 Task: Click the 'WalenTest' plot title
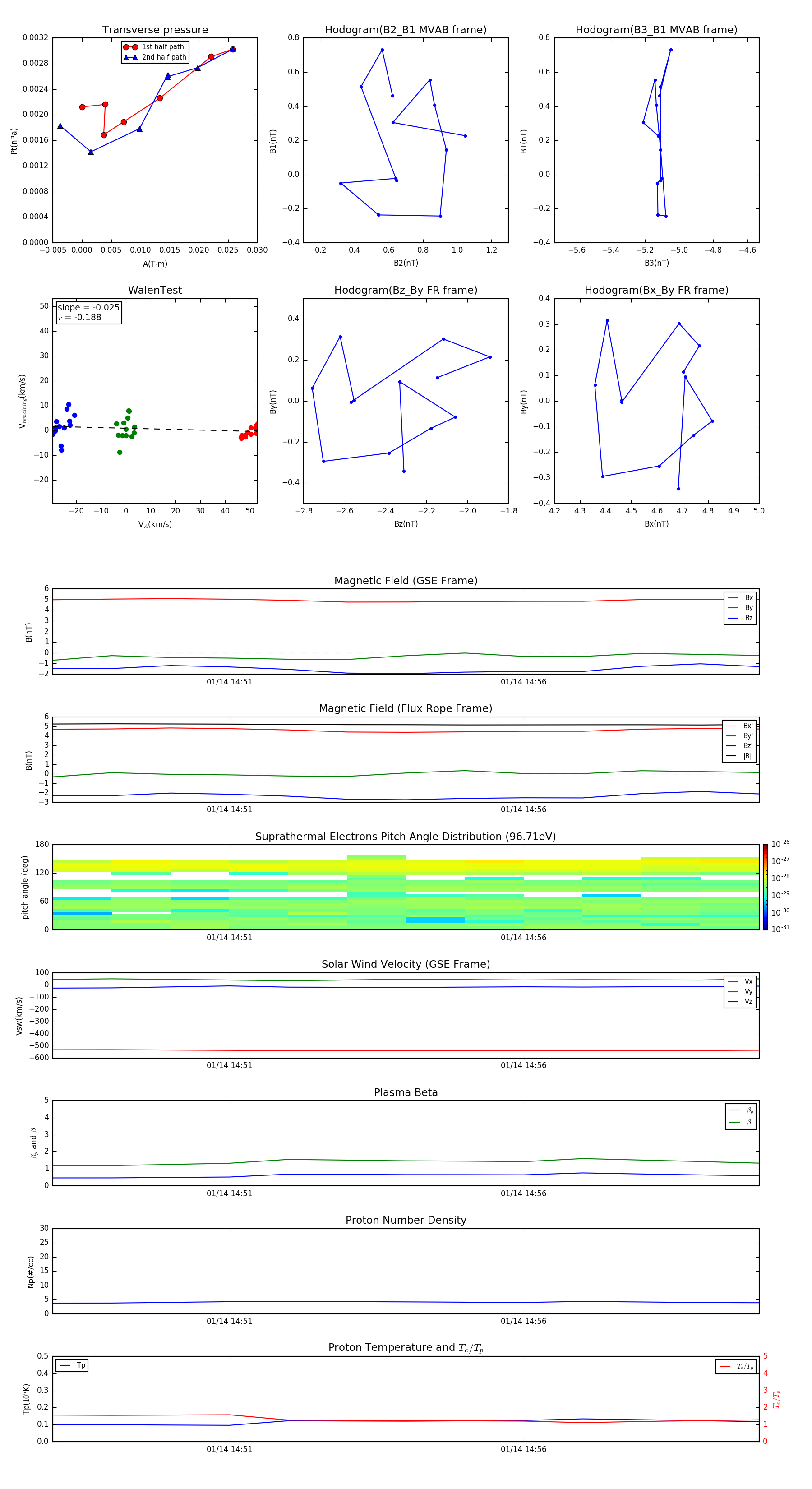tap(155, 290)
